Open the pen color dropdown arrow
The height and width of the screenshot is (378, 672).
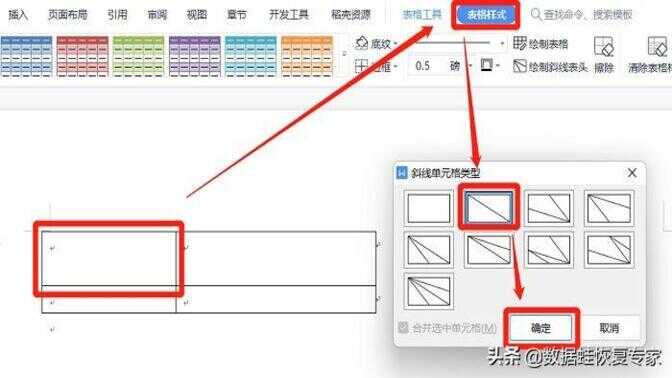[x=498, y=66]
